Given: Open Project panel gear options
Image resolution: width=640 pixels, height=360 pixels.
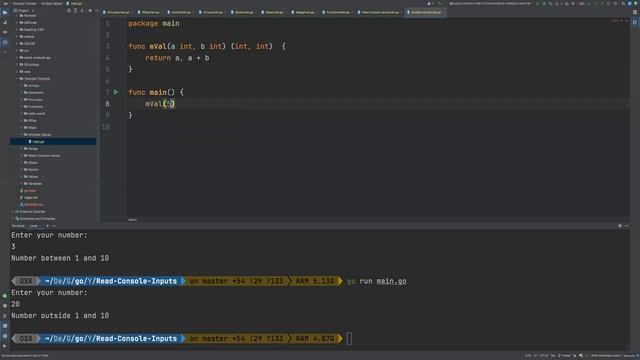Looking at the screenshot, I should point(90,11).
